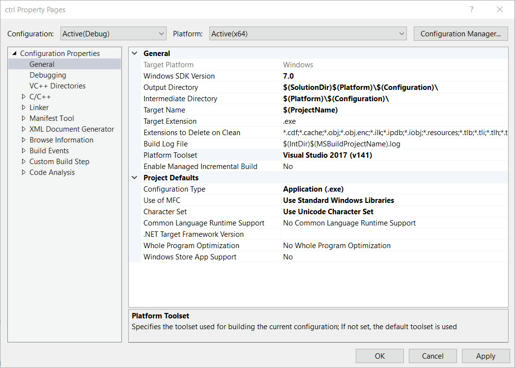Click the Intermediate Directory value field
This screenshot has width=515, height=368.
click(x=395, y=99)
